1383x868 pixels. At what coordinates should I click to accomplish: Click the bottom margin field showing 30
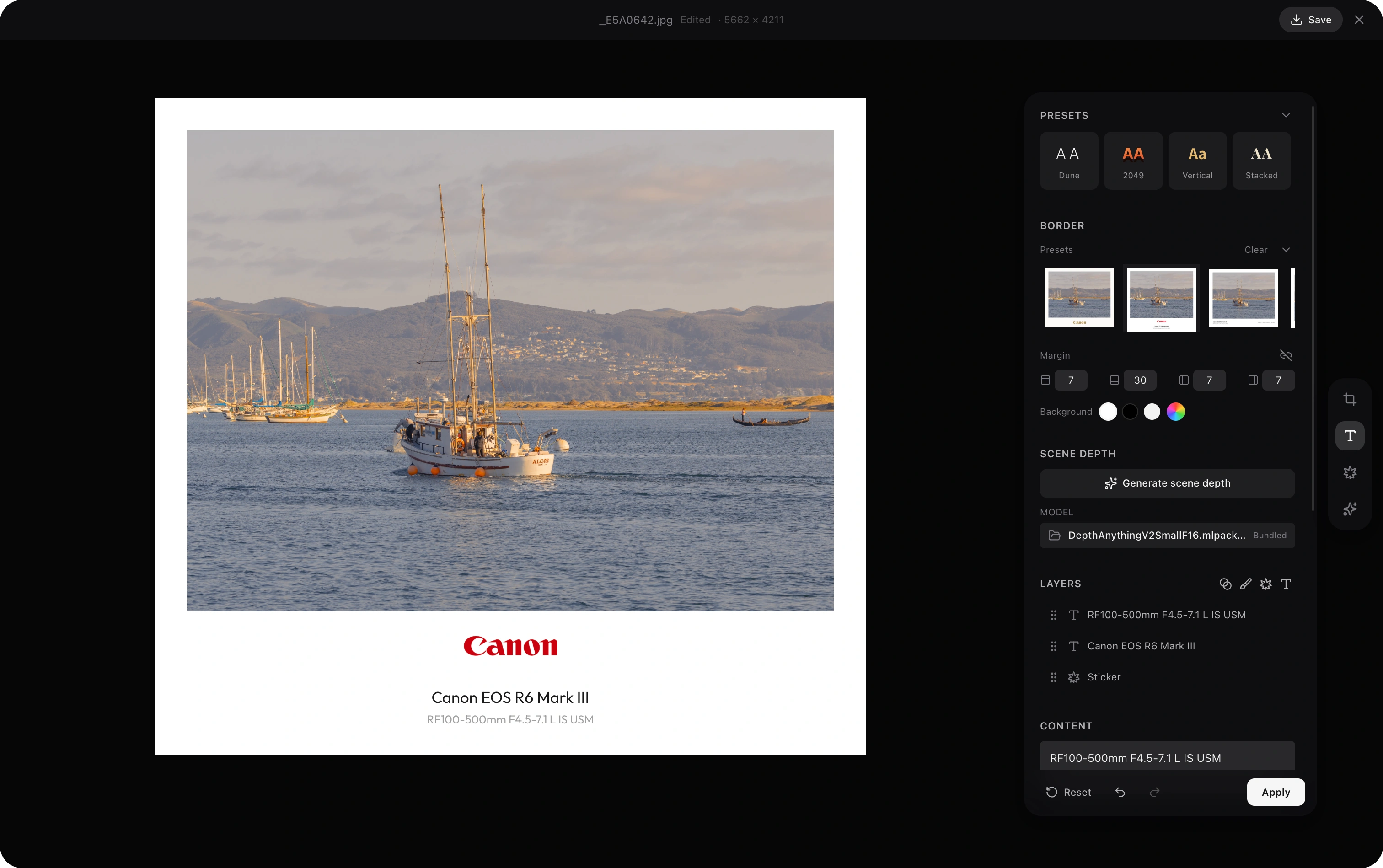[1140, 380]
